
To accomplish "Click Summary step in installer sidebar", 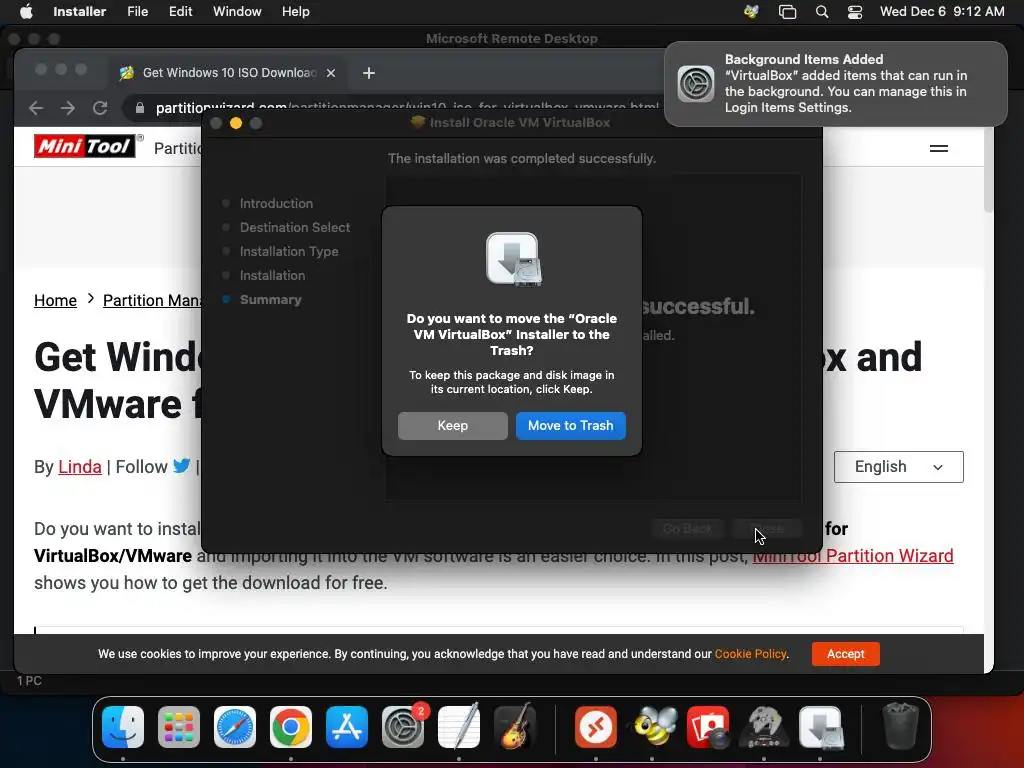I will (x=270, y=300).
